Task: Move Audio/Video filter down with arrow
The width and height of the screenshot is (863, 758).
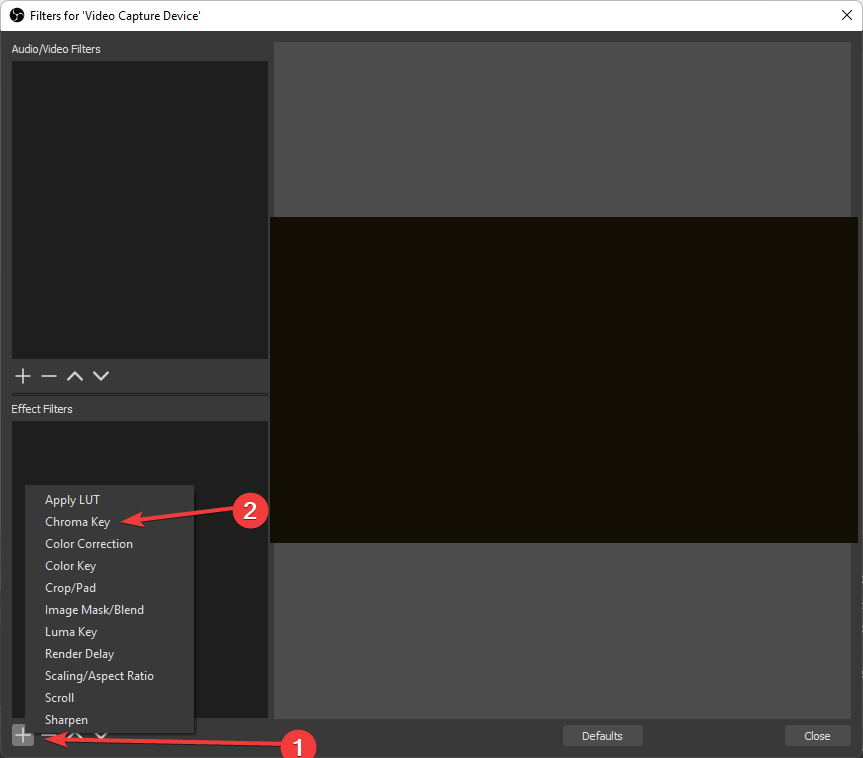Action: point(101,376)
